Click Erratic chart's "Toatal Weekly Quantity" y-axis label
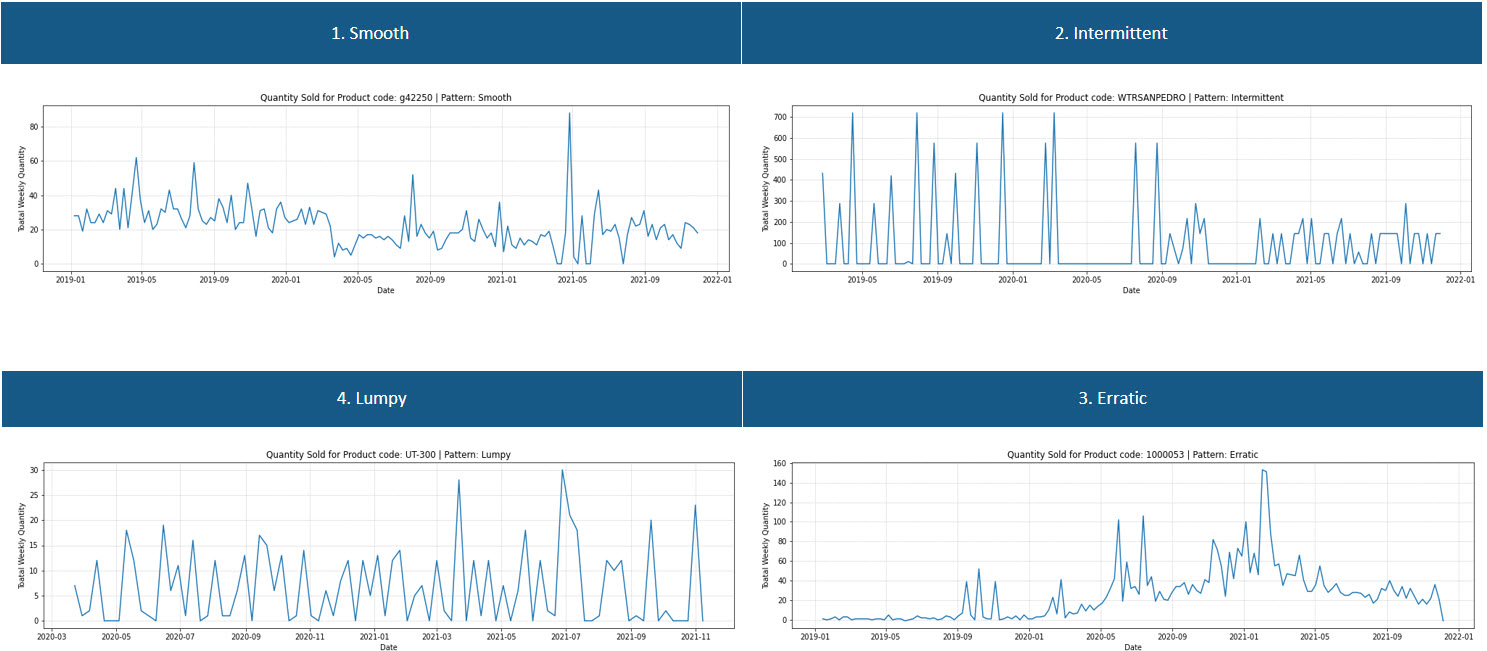The image size is (1487, 651). (766, 546)
